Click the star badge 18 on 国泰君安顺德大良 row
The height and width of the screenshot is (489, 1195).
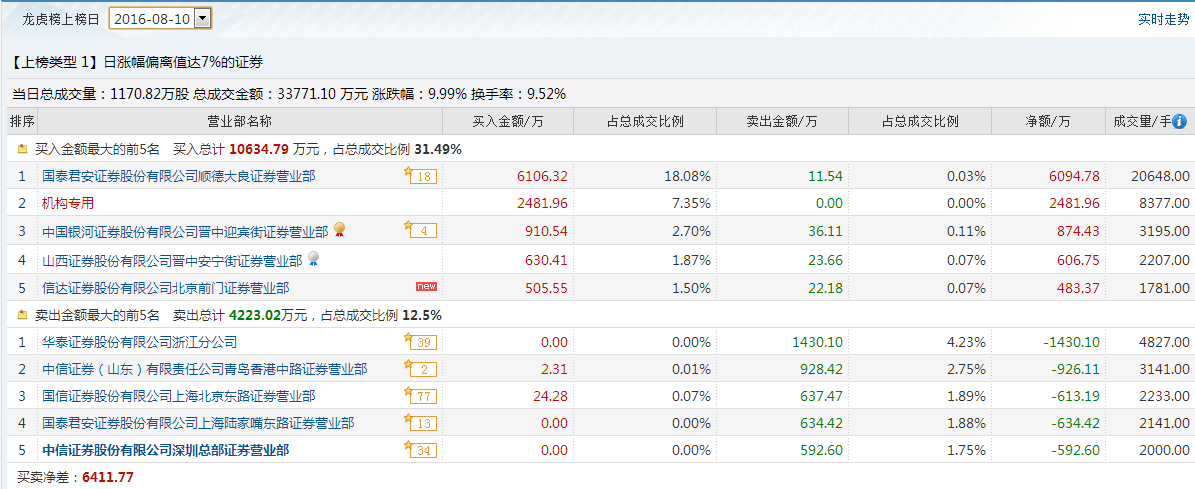[421, 176]
